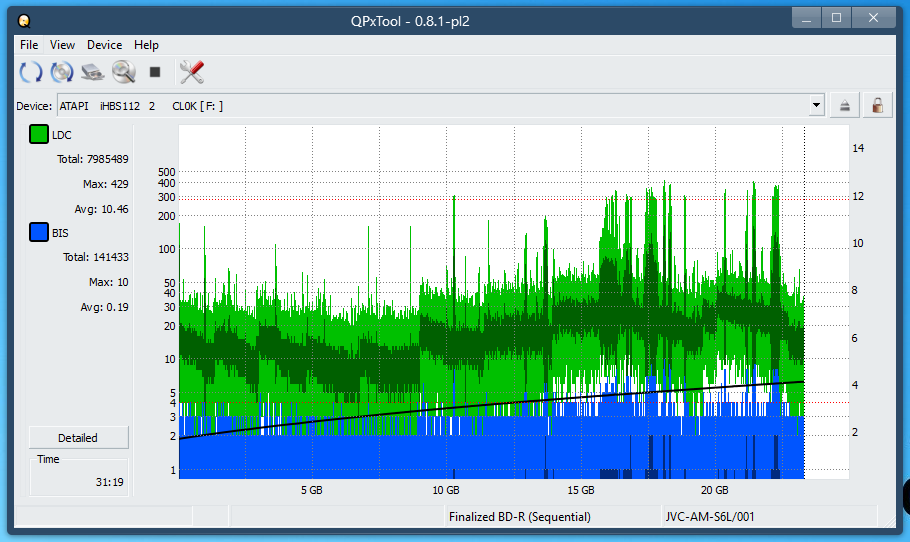Open the Device menu
The width and height of the screenshot is (910, 542).
click(x=104, y=45)
